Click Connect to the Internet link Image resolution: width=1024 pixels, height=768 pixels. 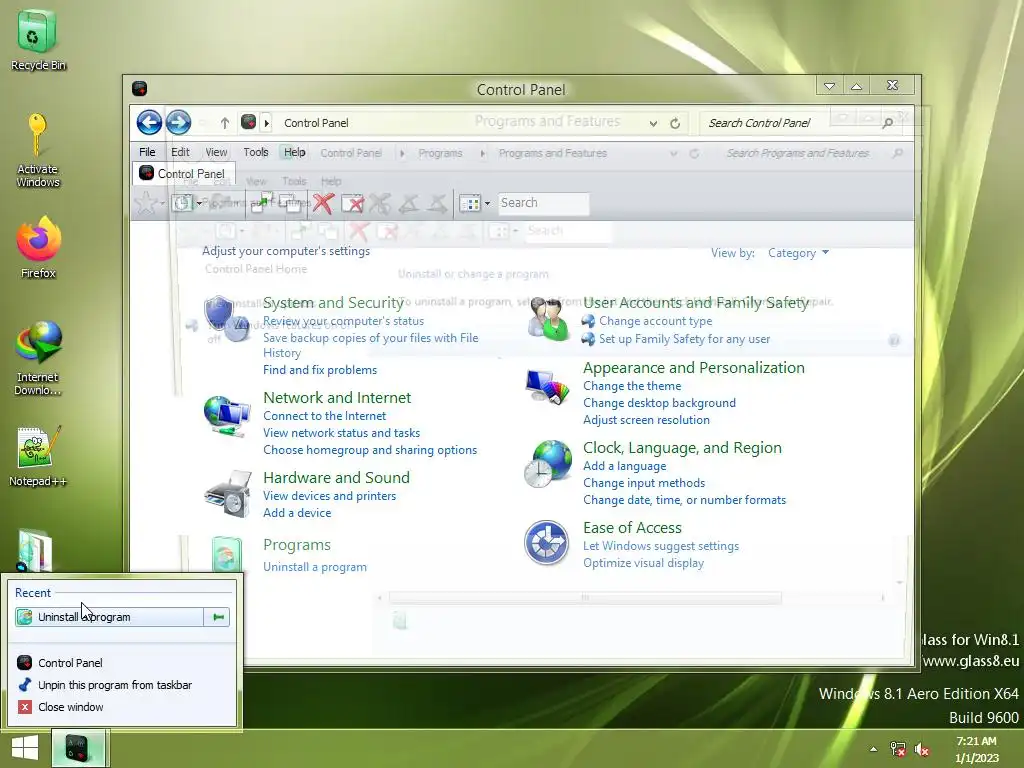(x=325, y=416)
